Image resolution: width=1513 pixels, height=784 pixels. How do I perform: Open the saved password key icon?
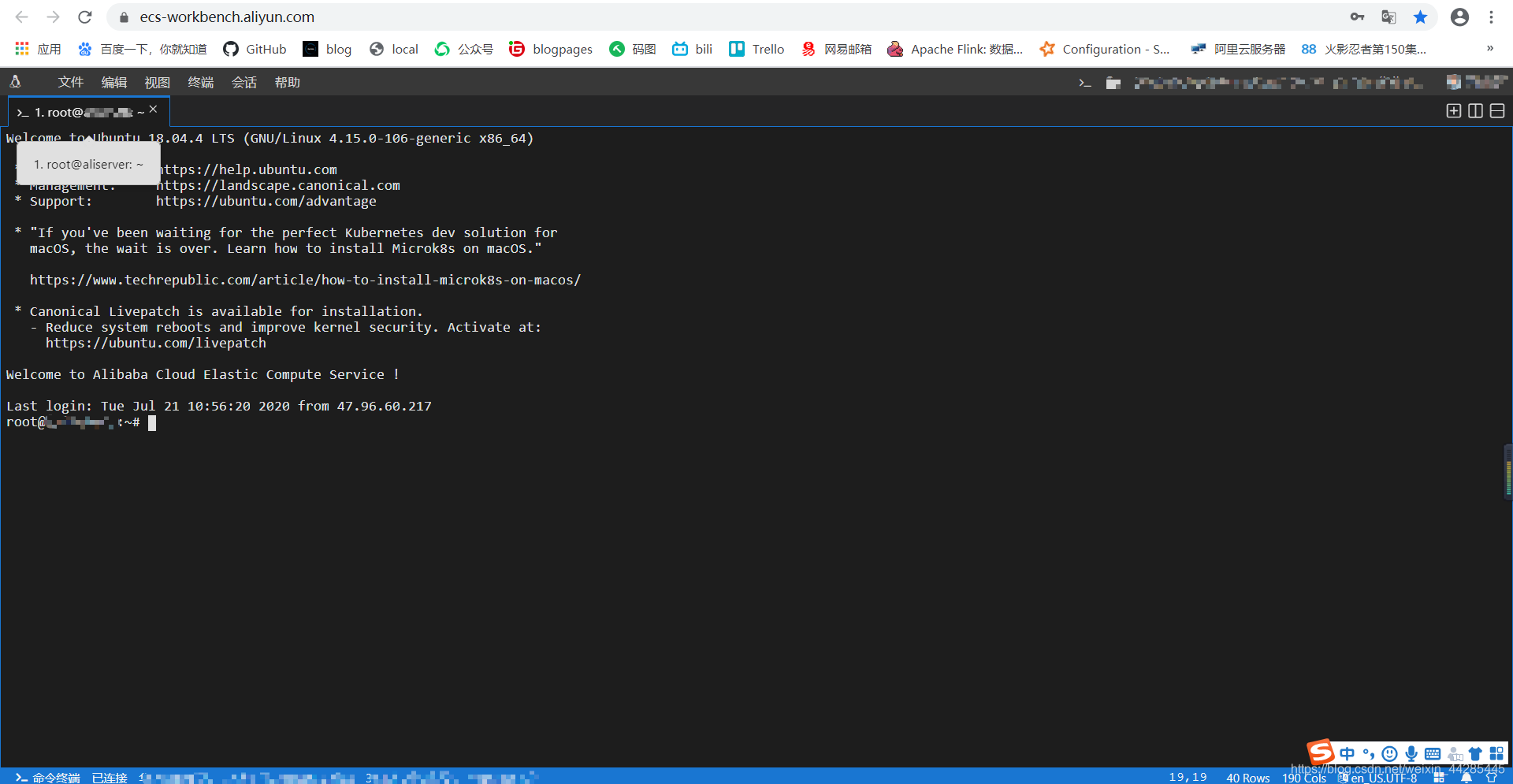[1357, 17]
